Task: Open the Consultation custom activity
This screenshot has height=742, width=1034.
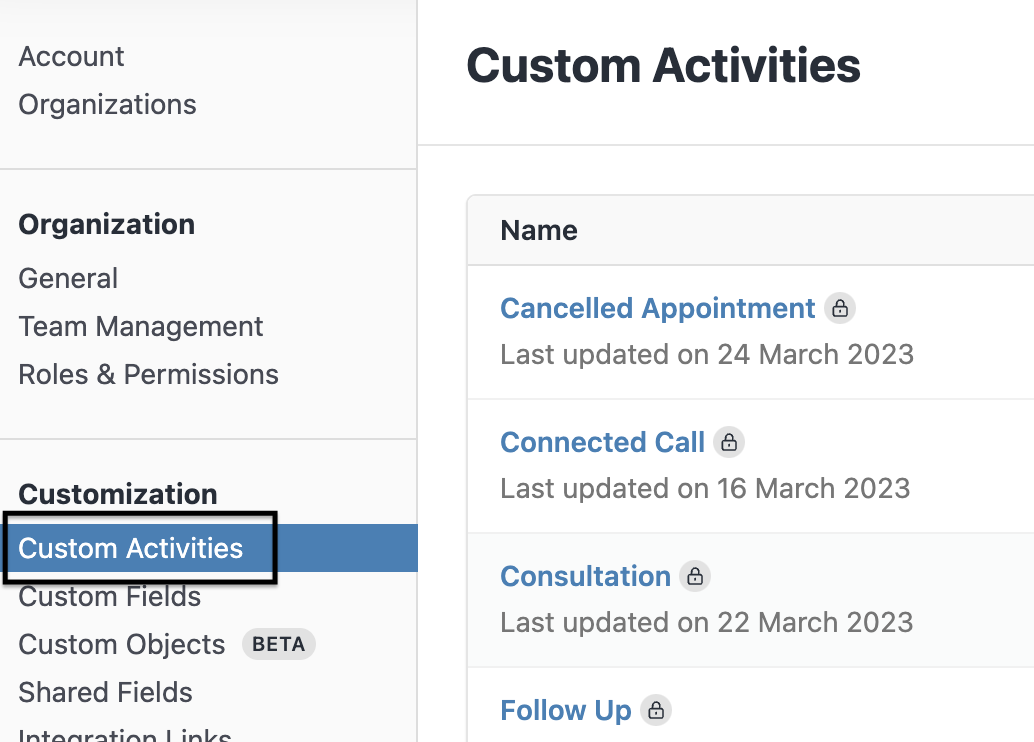Action: 585,576
